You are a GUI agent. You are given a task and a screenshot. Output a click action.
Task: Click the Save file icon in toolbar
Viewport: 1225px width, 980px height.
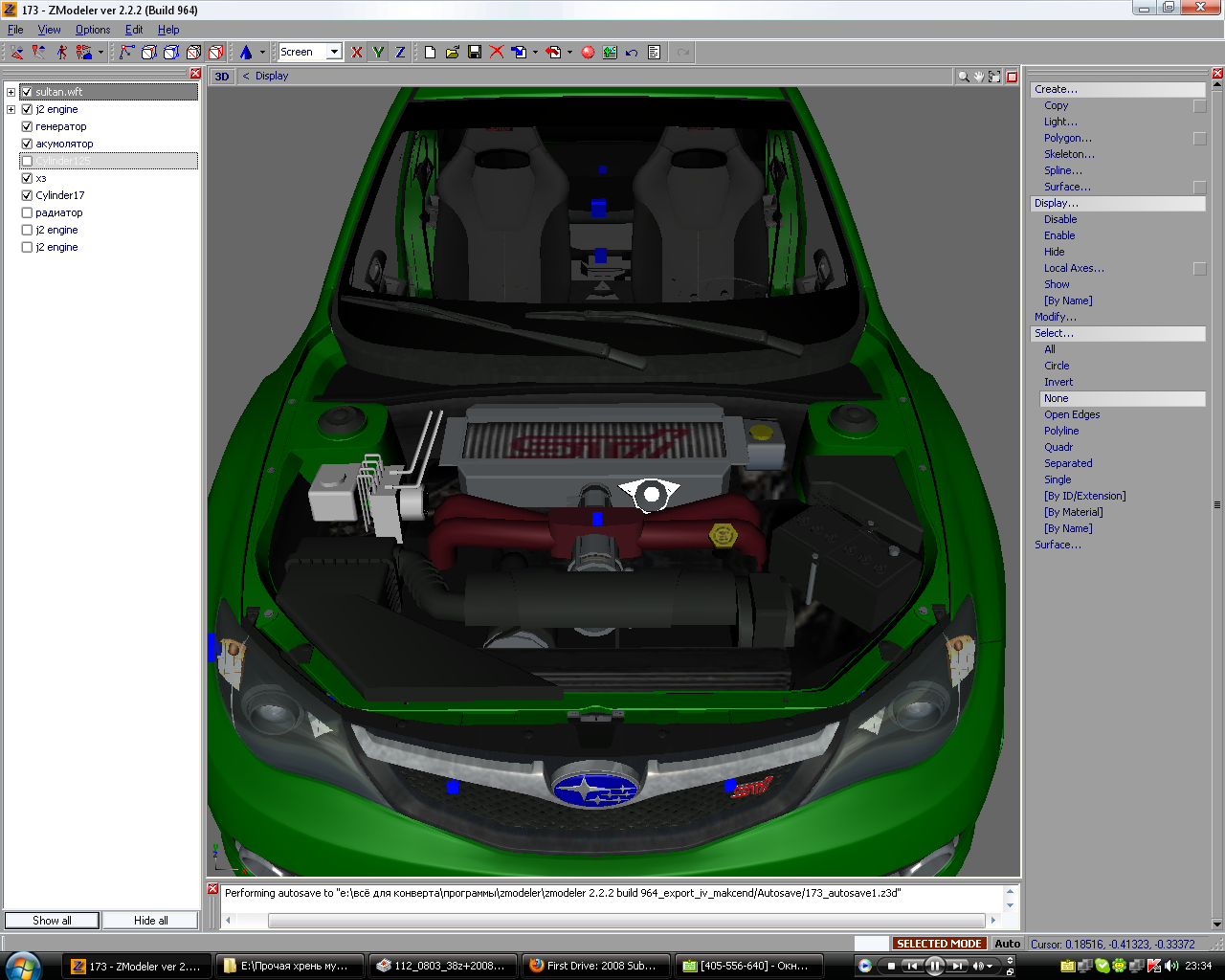pos(475,53)
